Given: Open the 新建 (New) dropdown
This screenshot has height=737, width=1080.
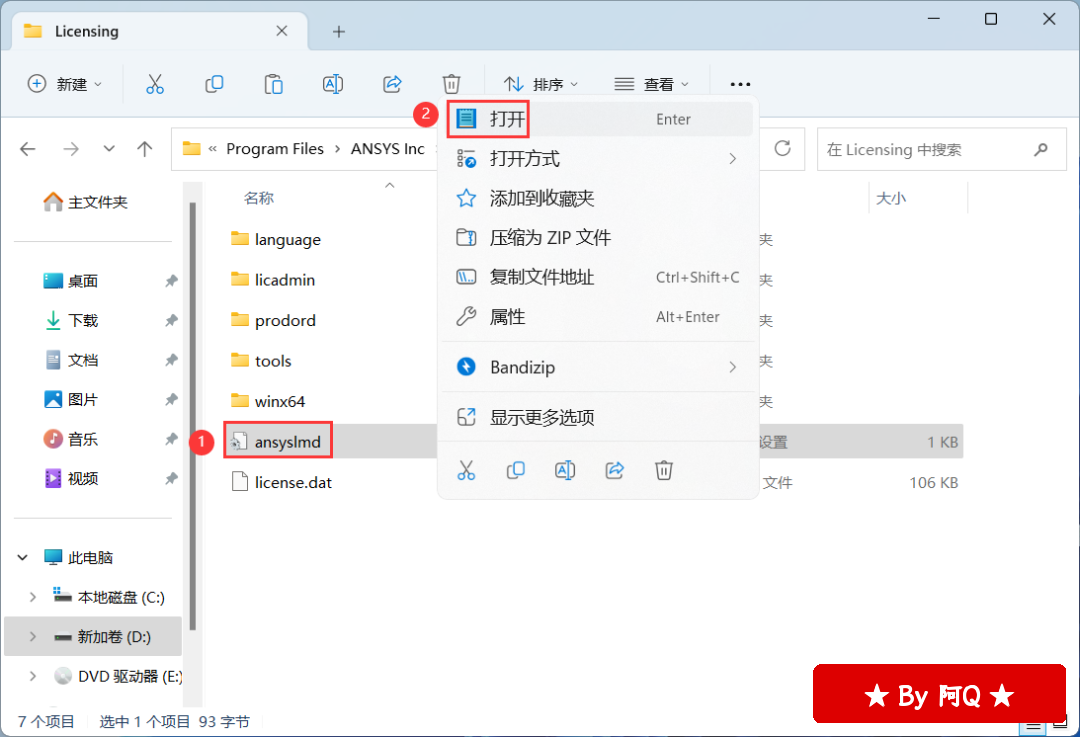Looking at the screenshot, I should pyautogui.click(x=65, y=84).
